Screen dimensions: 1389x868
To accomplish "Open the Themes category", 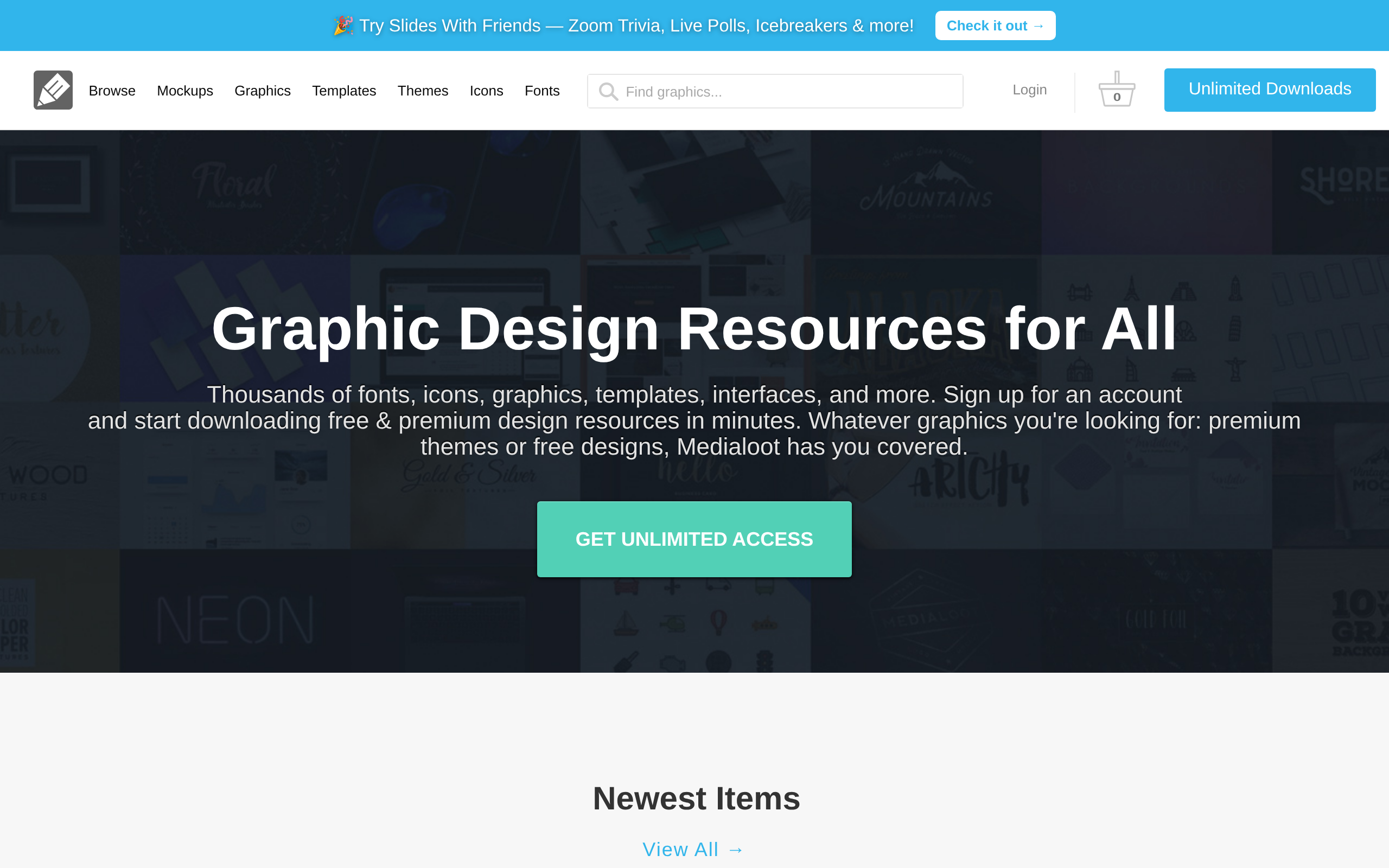I will pyautogui.click(x=423, y=91).
